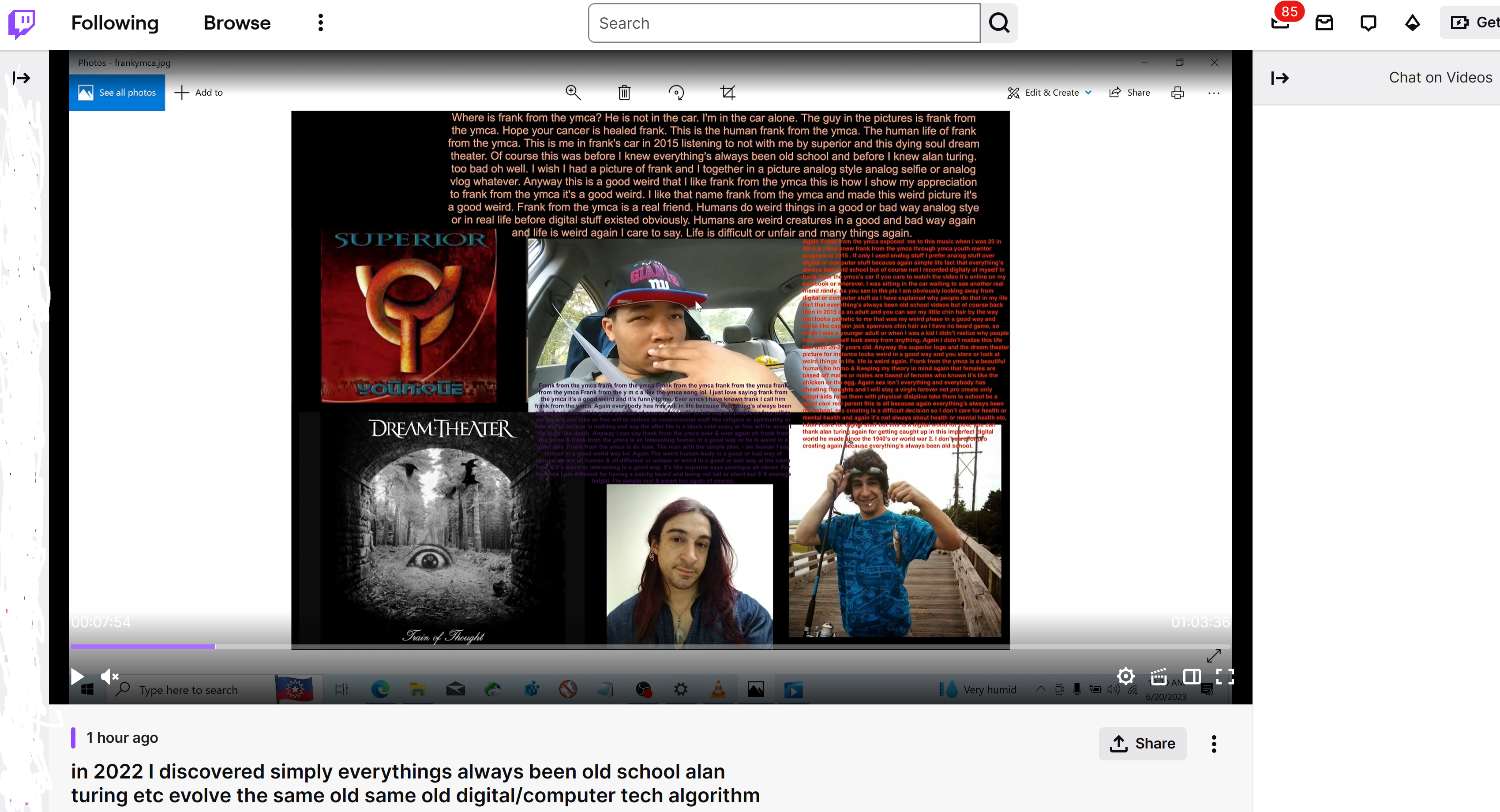This screenshot has height=812, width=1500.
Task: Open the Browse page
Action: [x=237, y=22]
